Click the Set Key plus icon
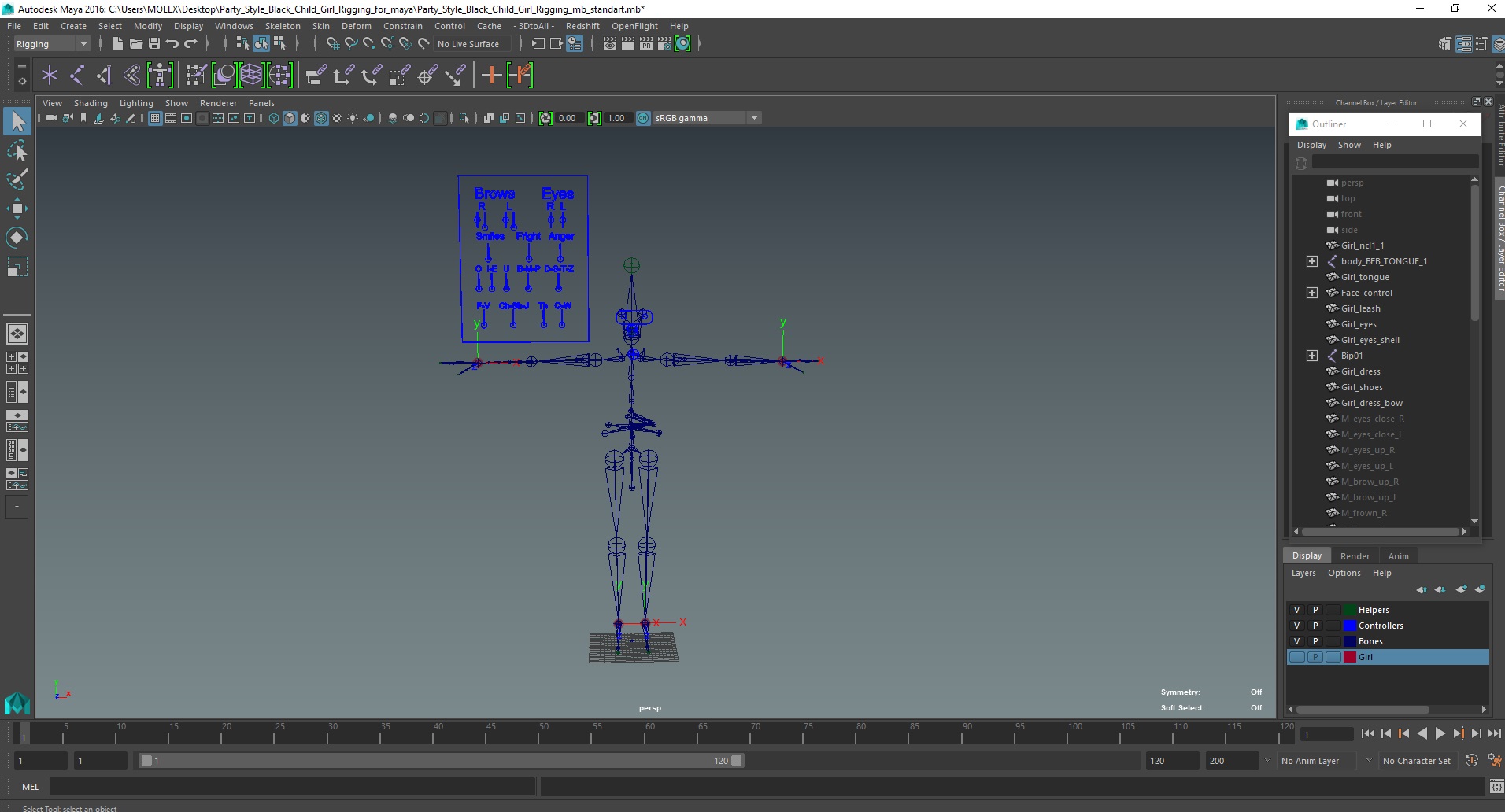1505x812 pixels. click(x=491, y=76)
